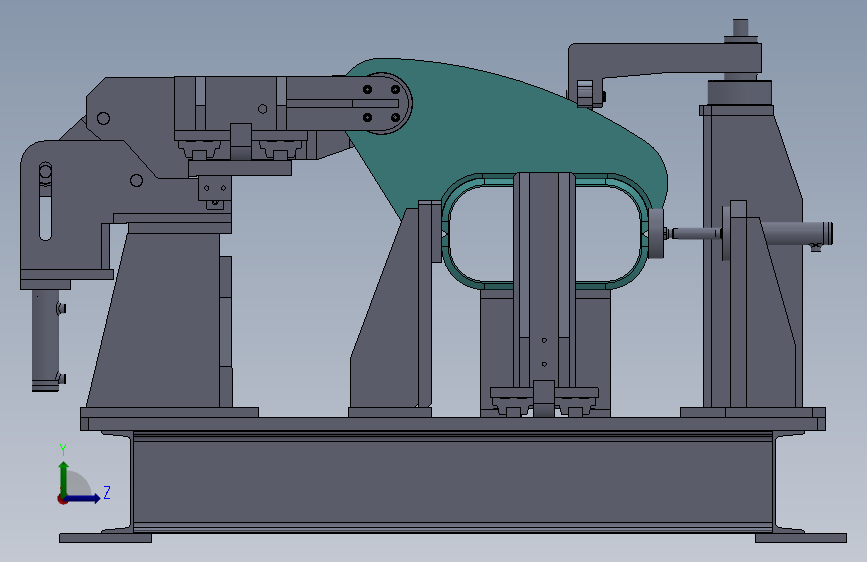Select the large I-beam base of the fixture
Screen dimensions: 867x562
click(452, 480)
